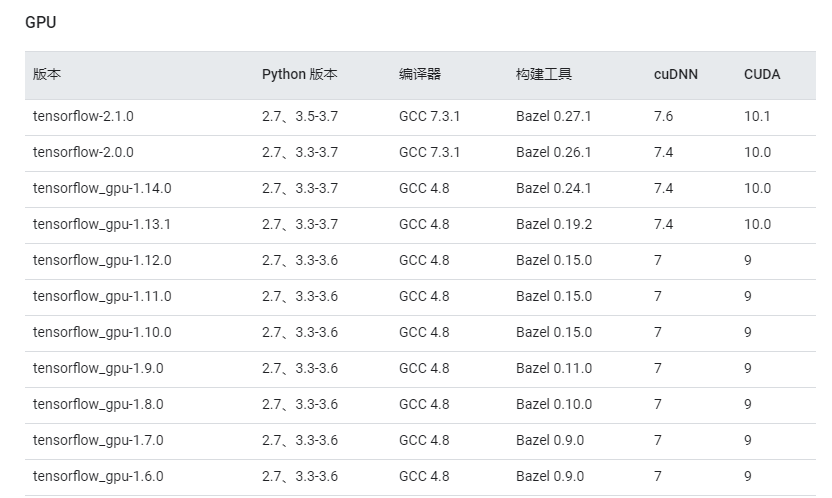
Task: Select the tensorflow_gpu-1.11.0 cell
Action: [102, 296]
